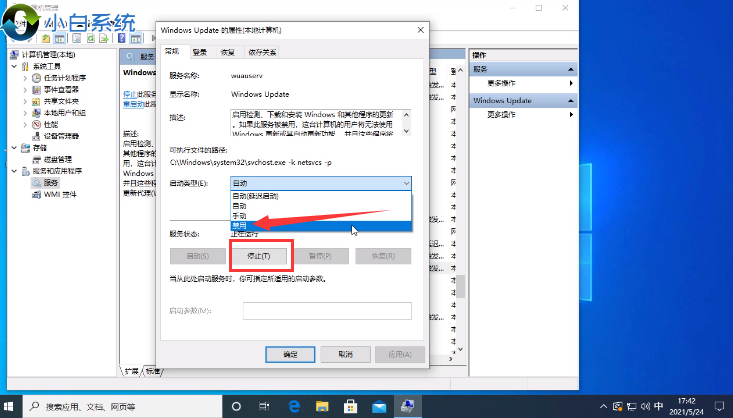Select 计算机管理(本地) root node
733x418 pixels.
click(48, 55)
